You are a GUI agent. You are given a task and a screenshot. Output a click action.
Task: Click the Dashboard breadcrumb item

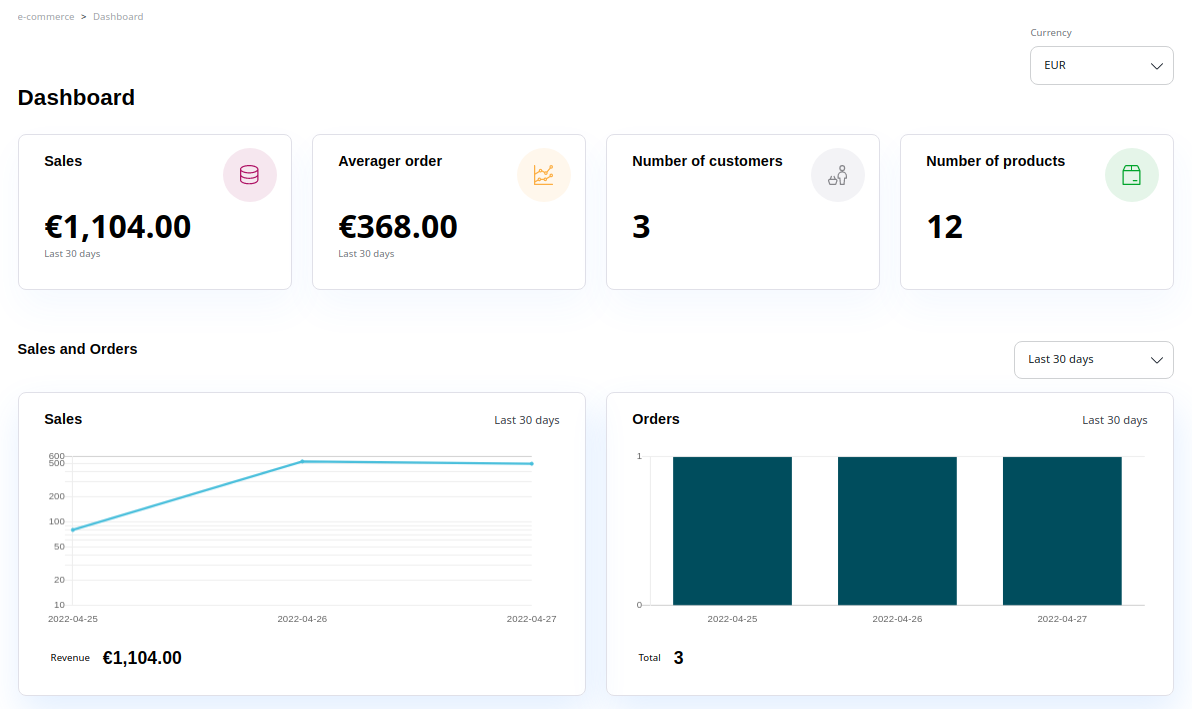[118, 17]
